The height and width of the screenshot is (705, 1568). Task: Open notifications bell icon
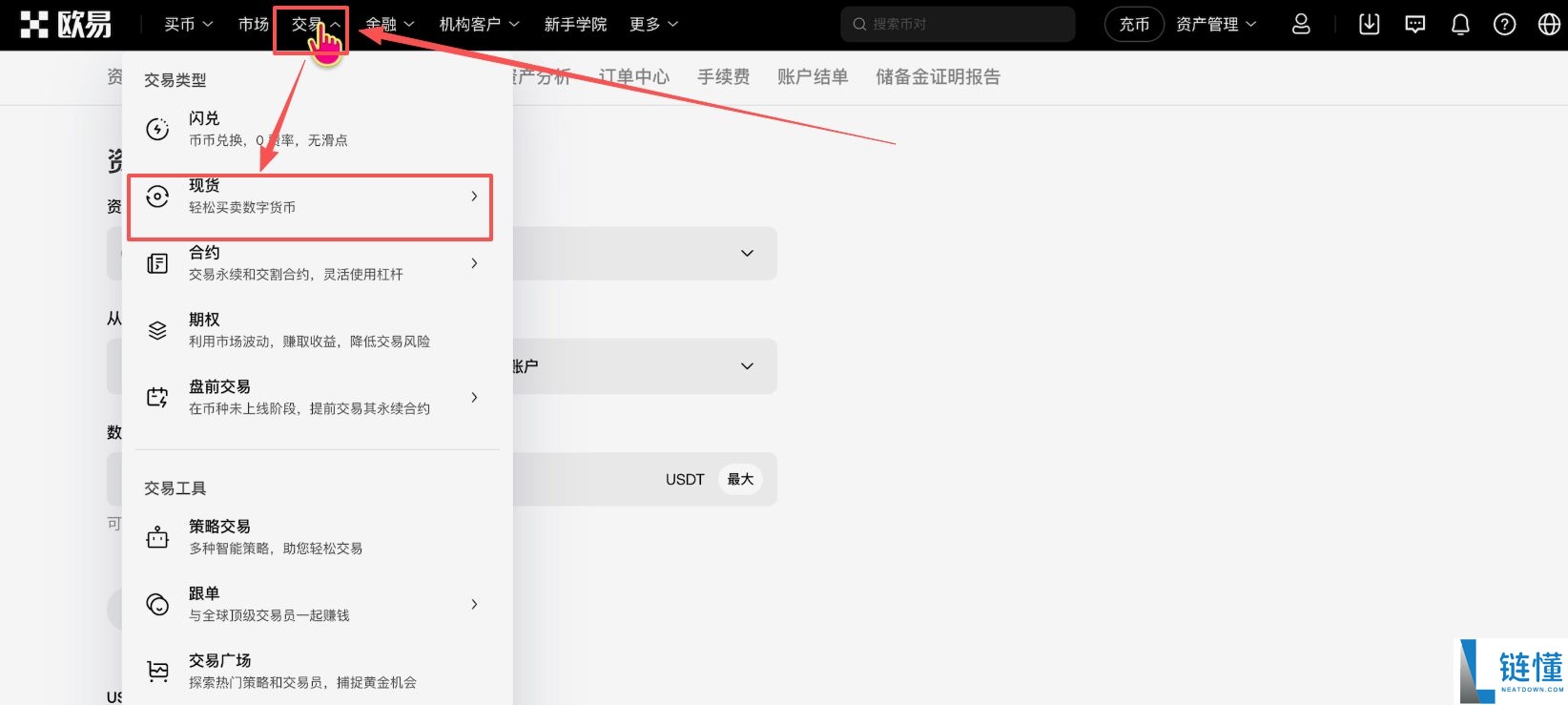pyautogui.click(x=1460, y=24)
